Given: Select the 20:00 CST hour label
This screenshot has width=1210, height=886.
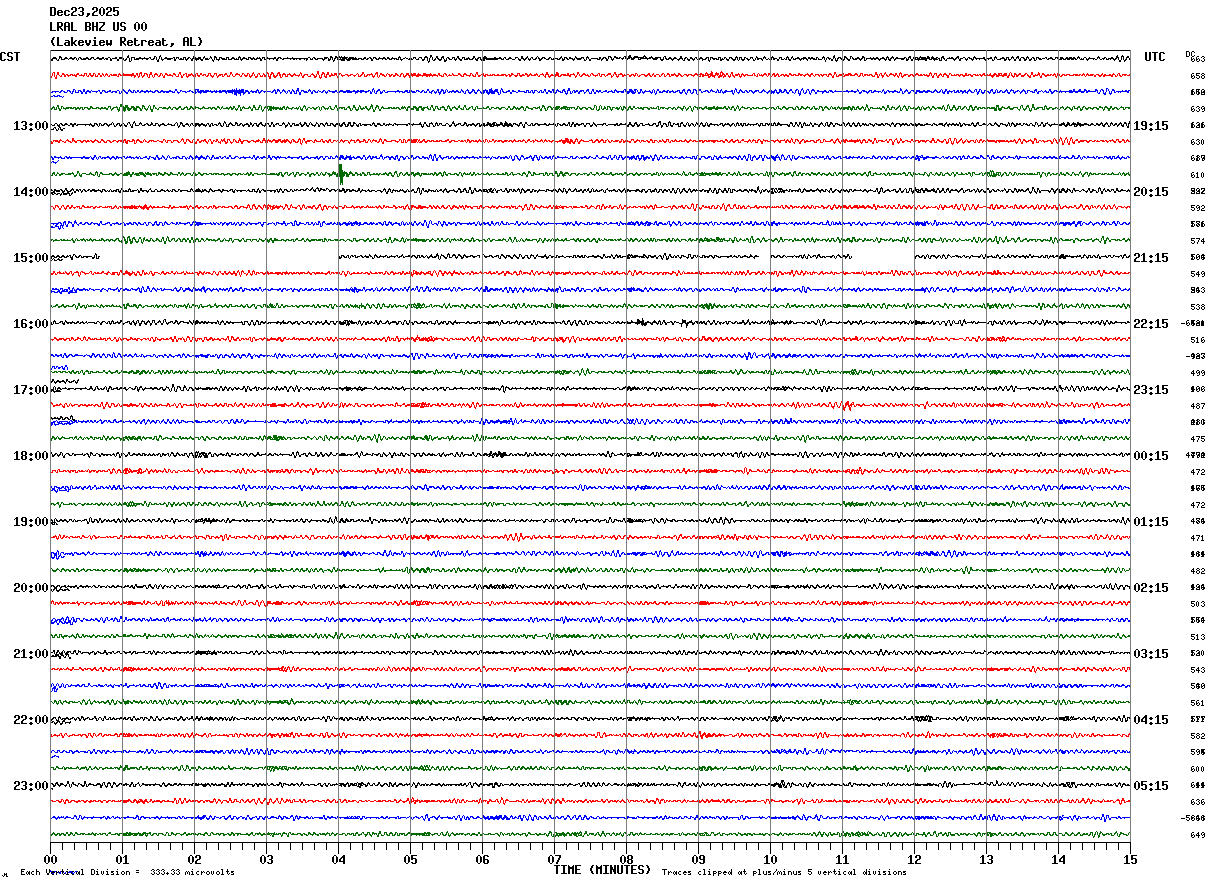Looking at the screenshot, I should point(30,588).
